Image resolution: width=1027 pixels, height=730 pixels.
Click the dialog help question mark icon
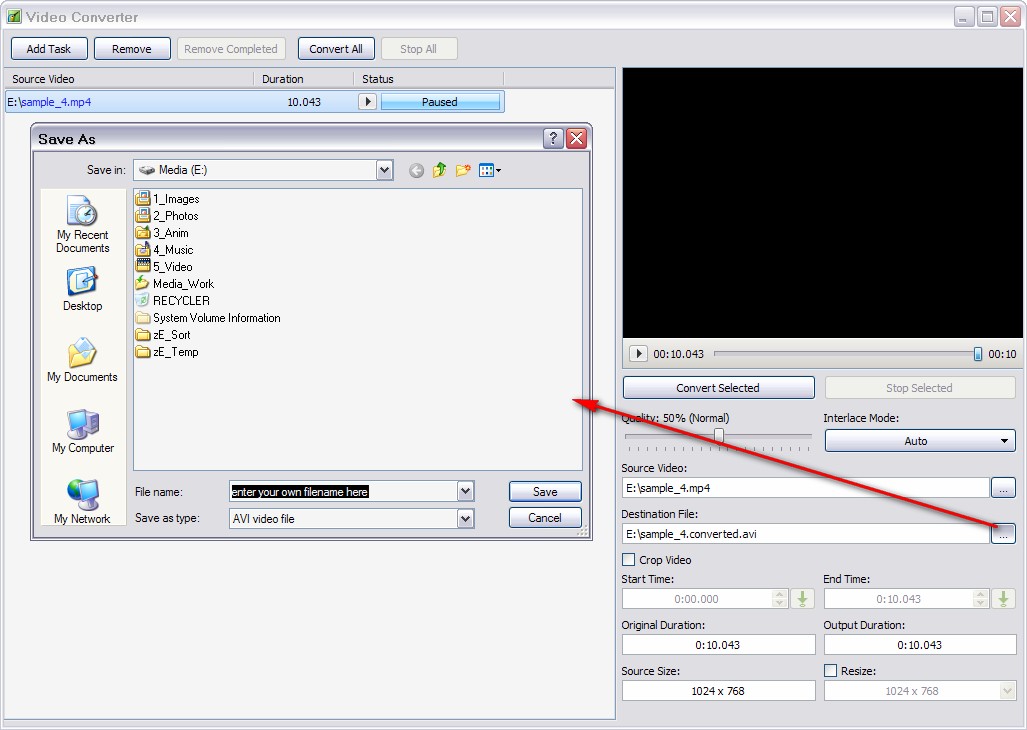(x=553, y=139)
